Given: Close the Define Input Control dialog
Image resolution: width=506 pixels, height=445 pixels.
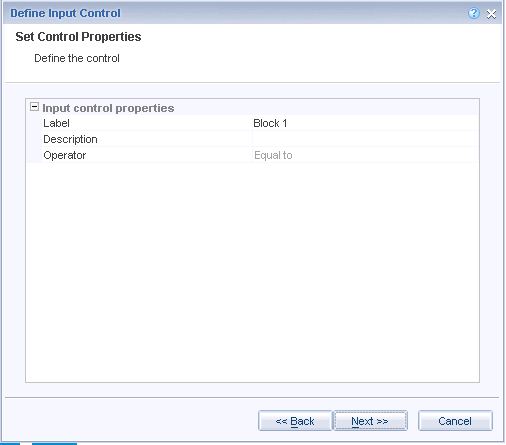Looking at the screenshot, I should pyautogui.click(x=491, y=14).
